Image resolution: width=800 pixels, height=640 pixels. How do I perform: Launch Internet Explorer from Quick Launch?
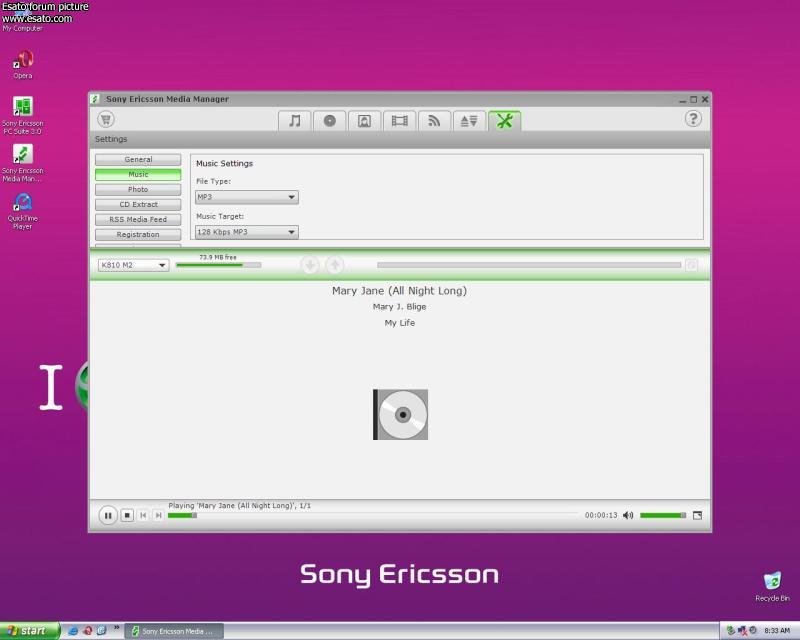click(x=73, y=631)
